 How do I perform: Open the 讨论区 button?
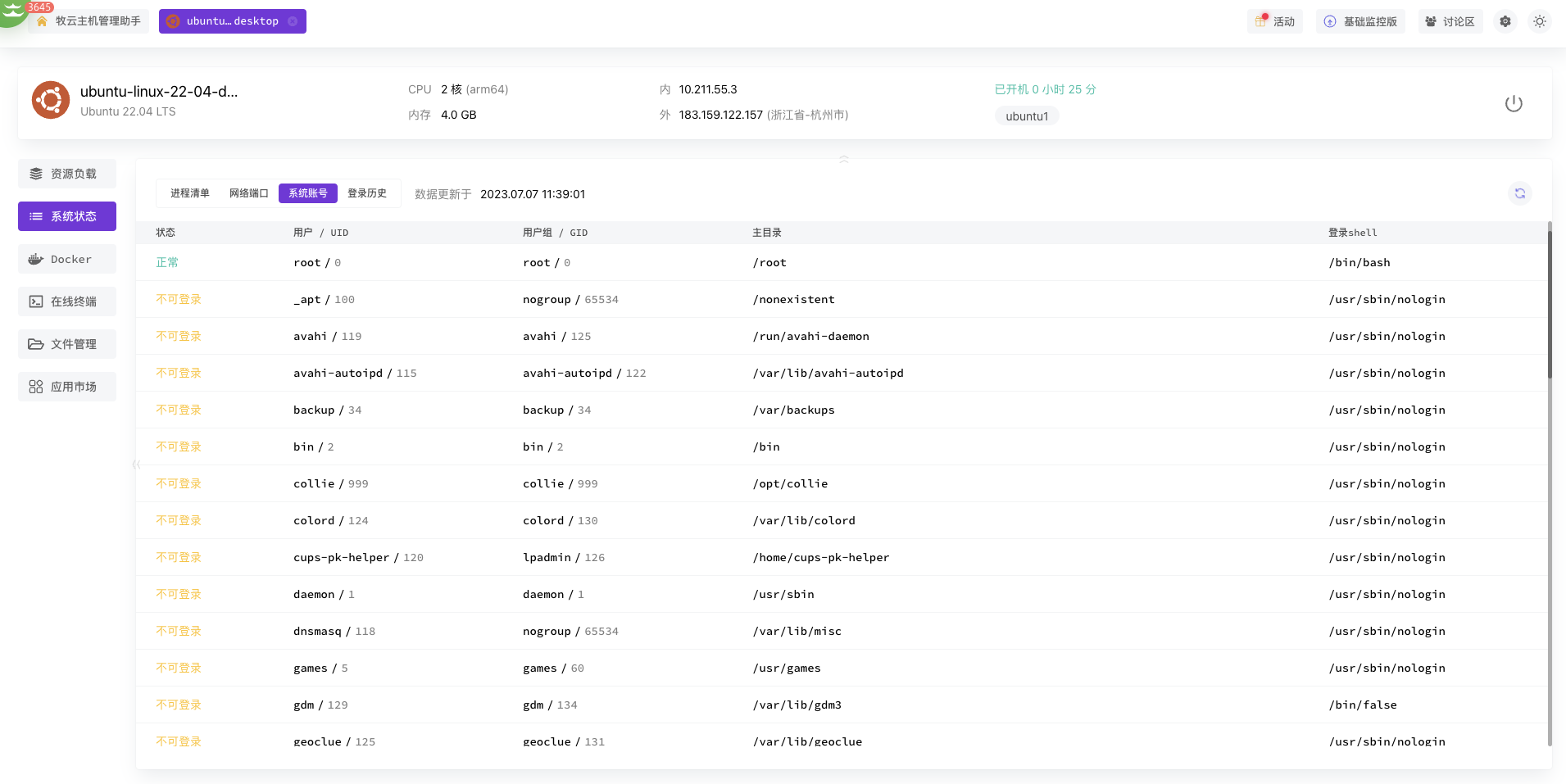(x=1450, y=21)
